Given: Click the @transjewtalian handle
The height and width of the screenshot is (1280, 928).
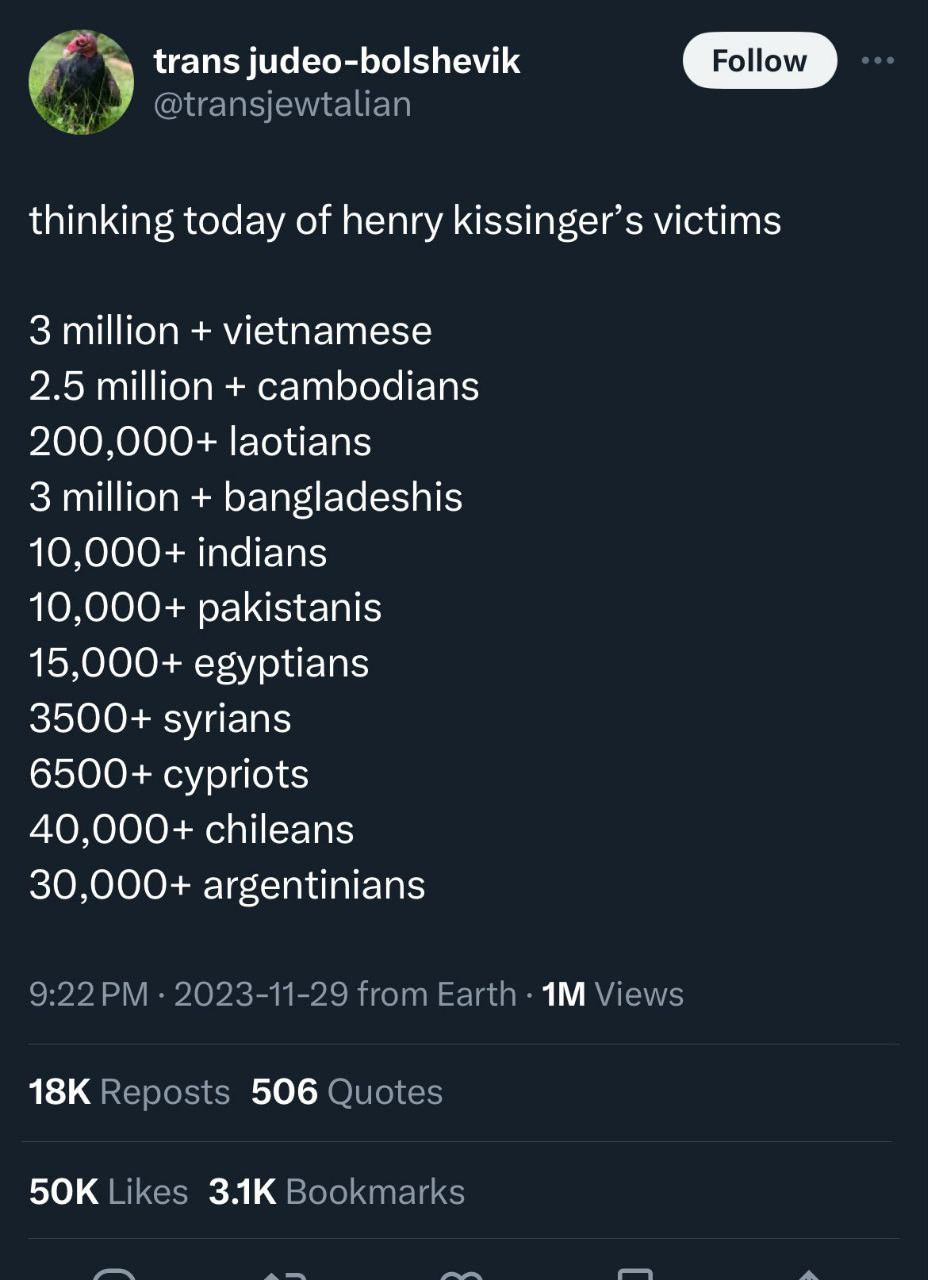Looking at the screenshot, I should pyautogui.click(x=282, y=103).
